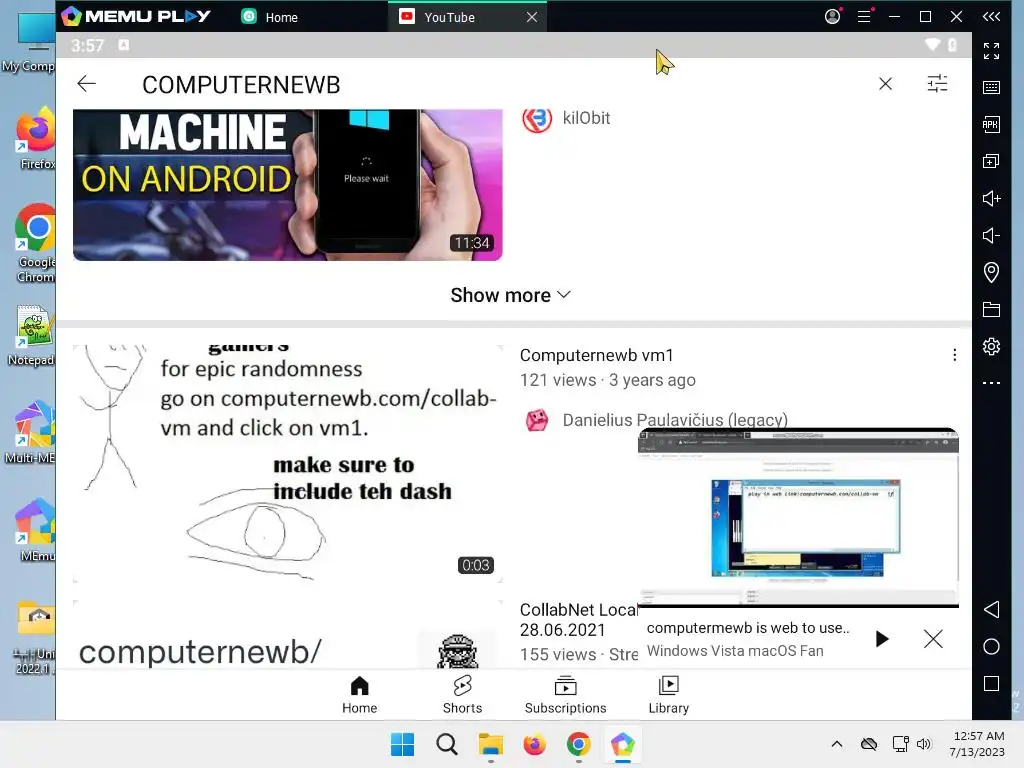Open the taskbar clock and date

[x=978, y=744]
